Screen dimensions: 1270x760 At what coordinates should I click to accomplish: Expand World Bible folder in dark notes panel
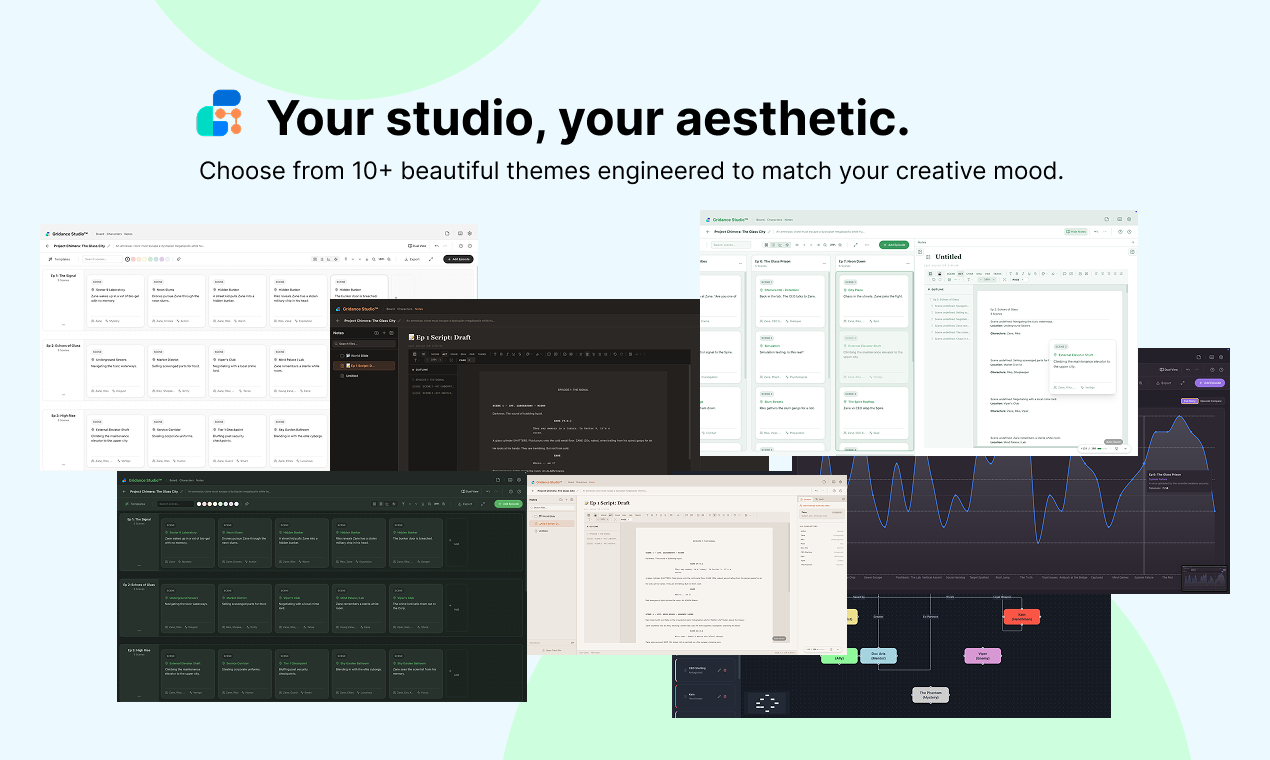(337, 355)
